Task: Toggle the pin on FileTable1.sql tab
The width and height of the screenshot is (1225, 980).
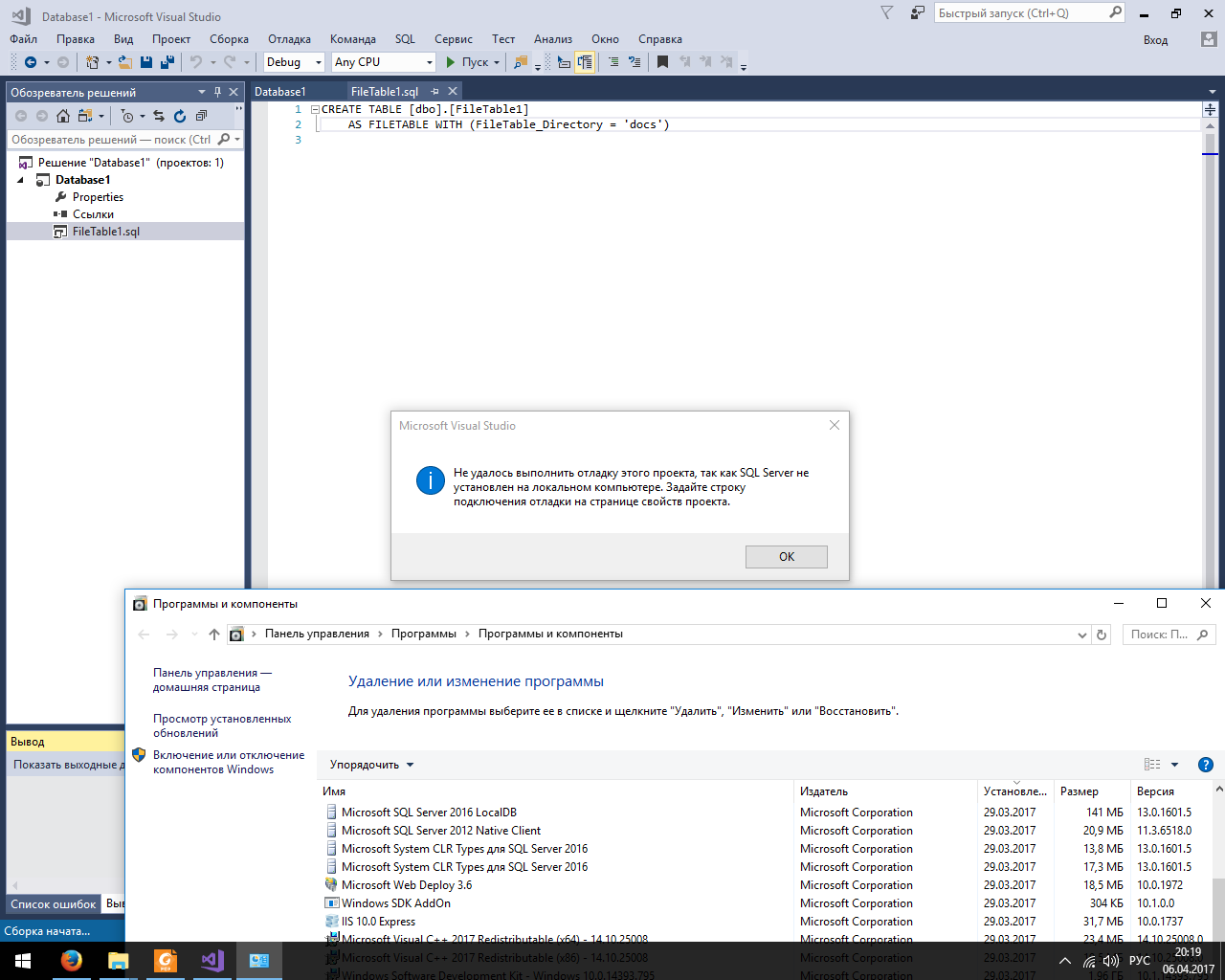Action: click(x=434, y=92)
